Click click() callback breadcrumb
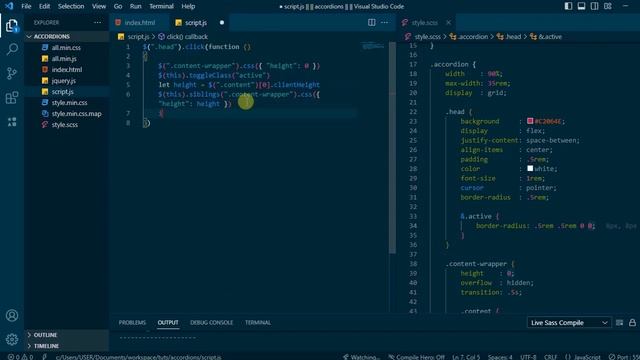Image resolution: width=640 pixels, height=360 pixels. pyautogui.click(x=183, y=37)
